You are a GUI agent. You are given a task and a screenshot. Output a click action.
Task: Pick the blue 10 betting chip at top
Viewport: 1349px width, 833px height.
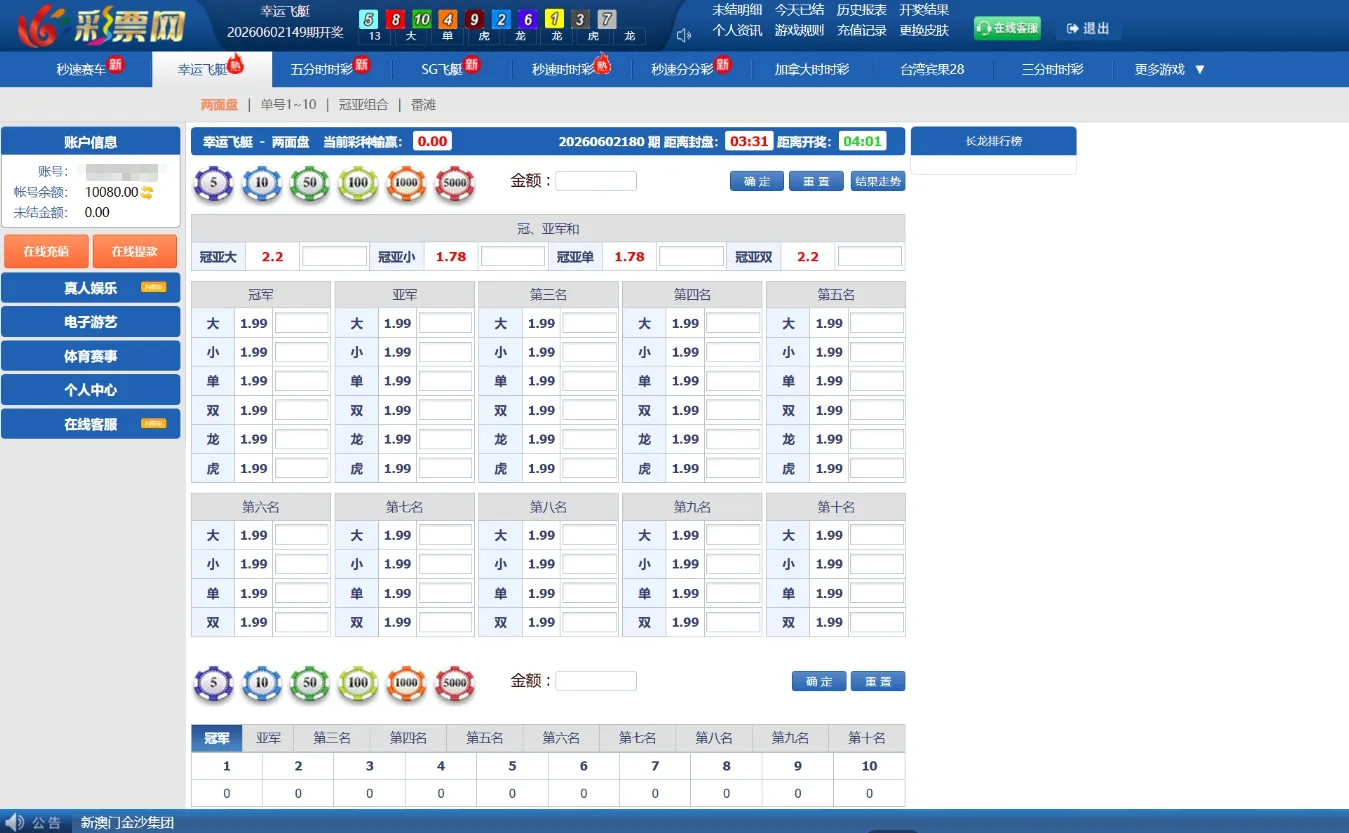(262, 184)
